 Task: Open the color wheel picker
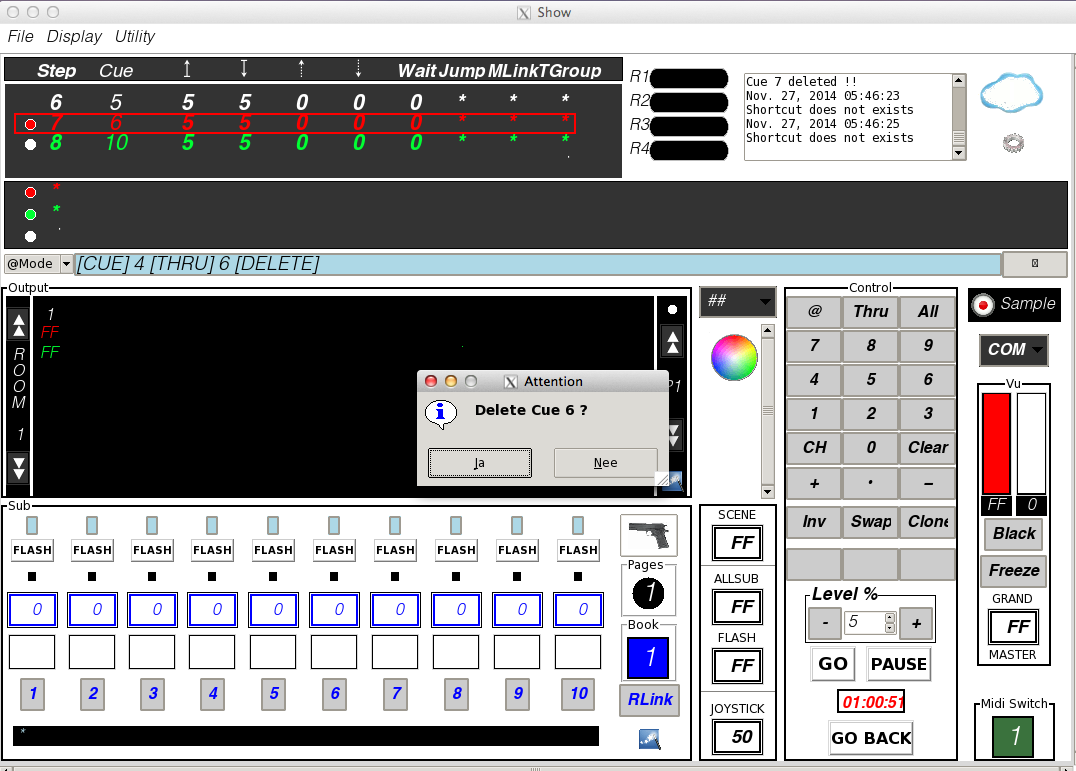(x=734, y=358)
